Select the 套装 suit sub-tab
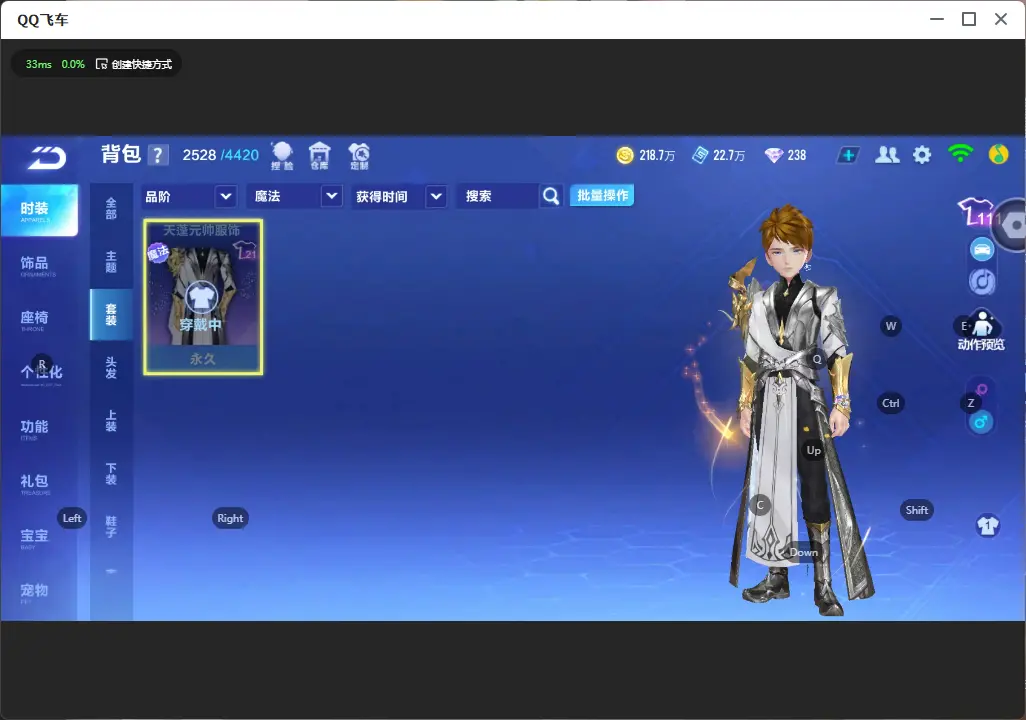This screenshot has height=720, width=1026. pos(111,315)
